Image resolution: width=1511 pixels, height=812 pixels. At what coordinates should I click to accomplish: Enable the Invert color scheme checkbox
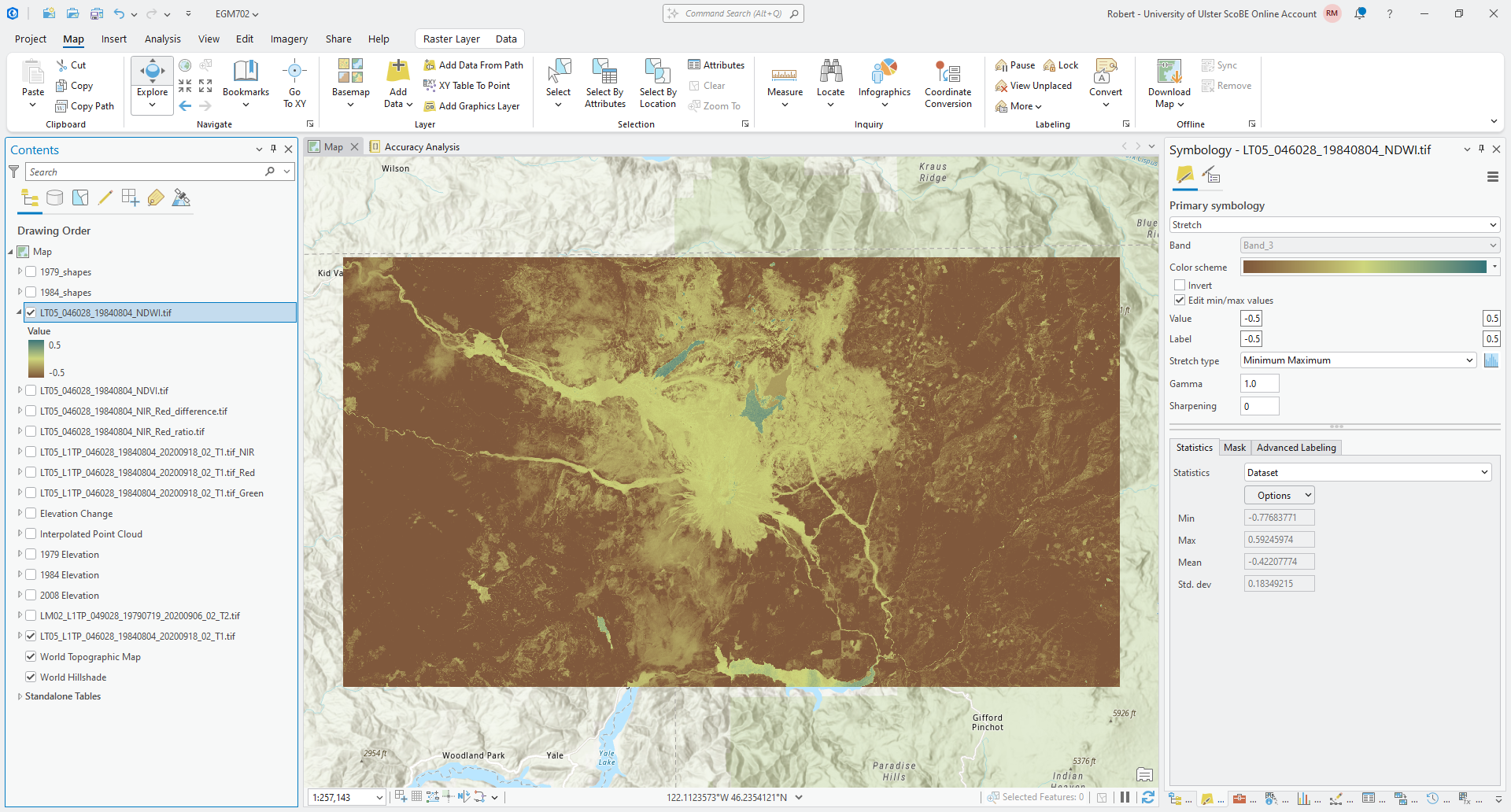point(1180,286)
